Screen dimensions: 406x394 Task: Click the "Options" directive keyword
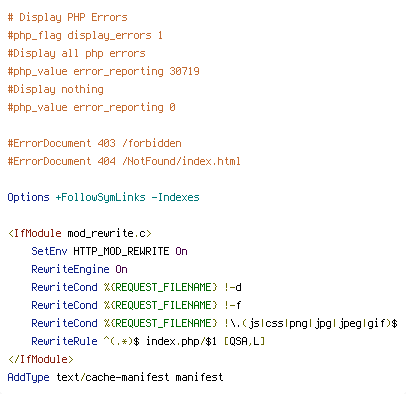pyautogui.click(x=29, y=197)
